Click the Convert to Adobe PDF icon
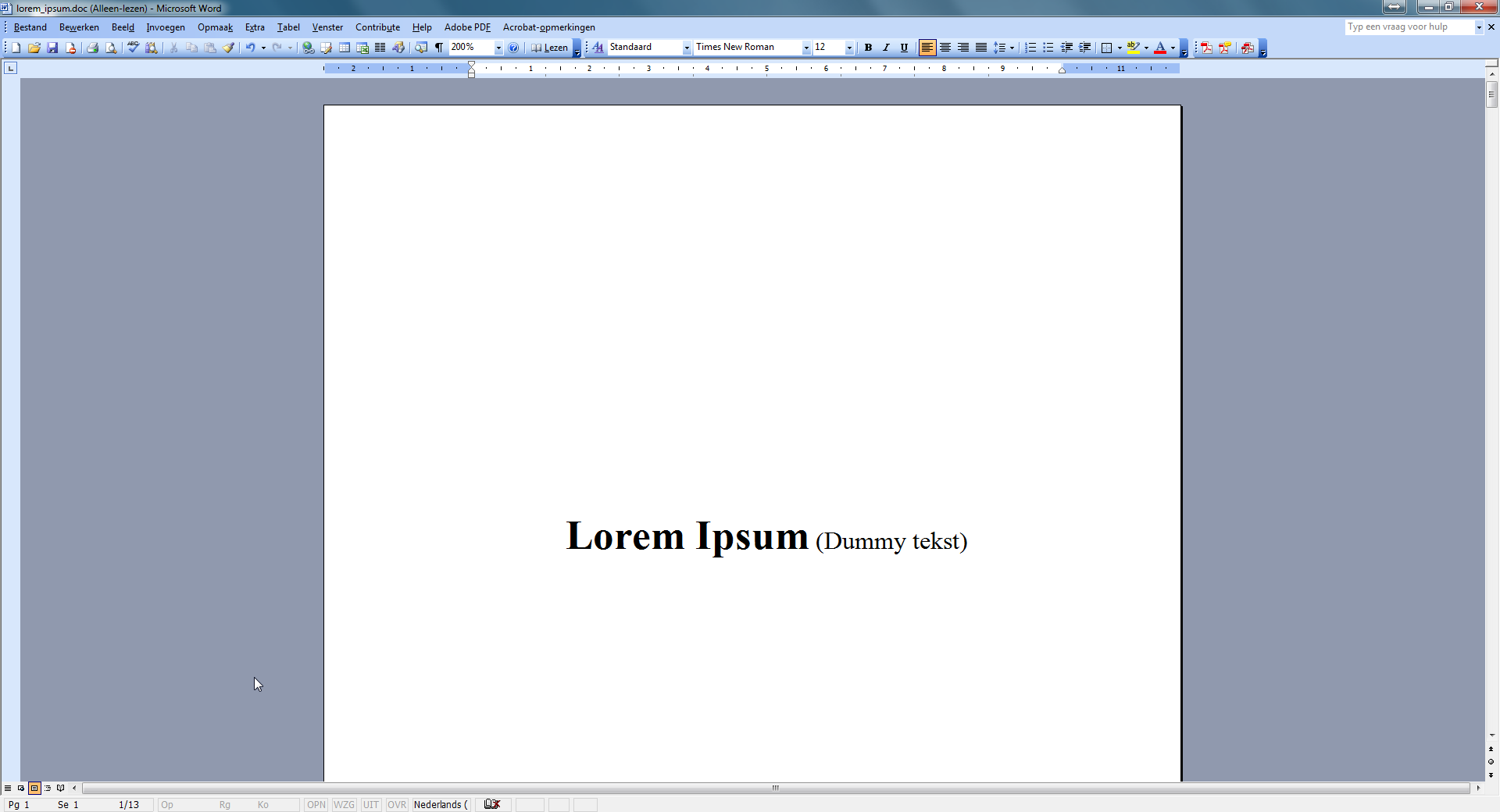 click(x=1206, y=48)
